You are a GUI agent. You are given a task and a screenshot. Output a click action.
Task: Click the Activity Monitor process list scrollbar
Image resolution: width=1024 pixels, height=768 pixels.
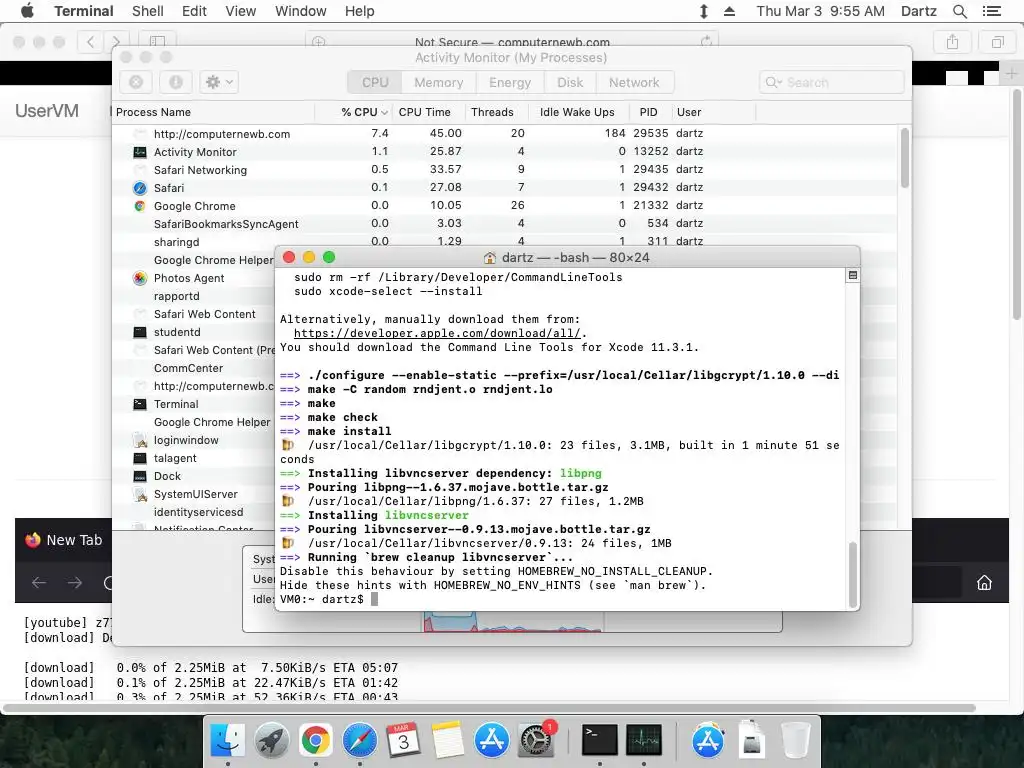[x=904, y=158]
